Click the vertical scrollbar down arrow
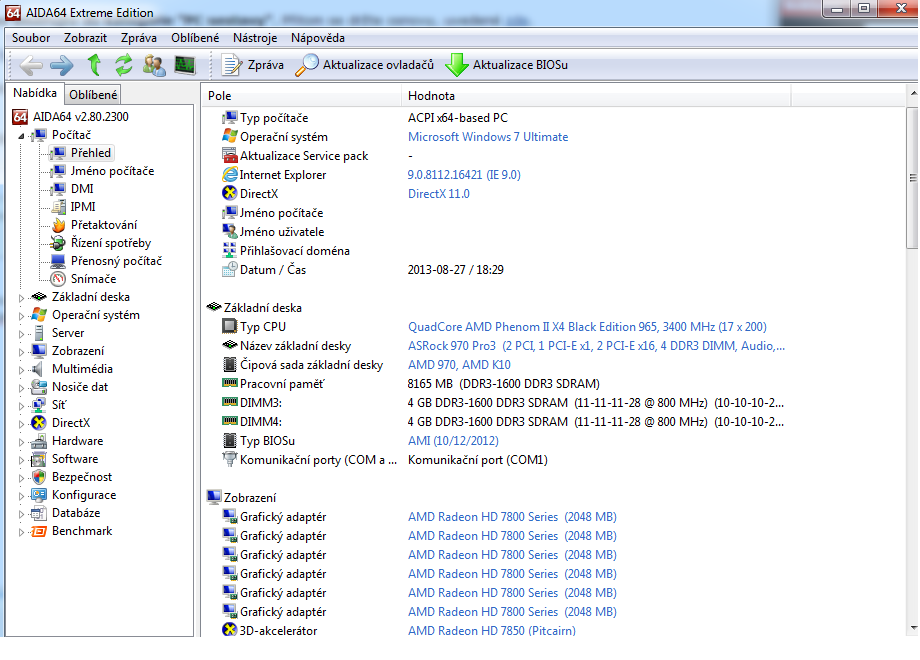The height and width of the screenshot is (660, 920). click(x=911, y=628)
